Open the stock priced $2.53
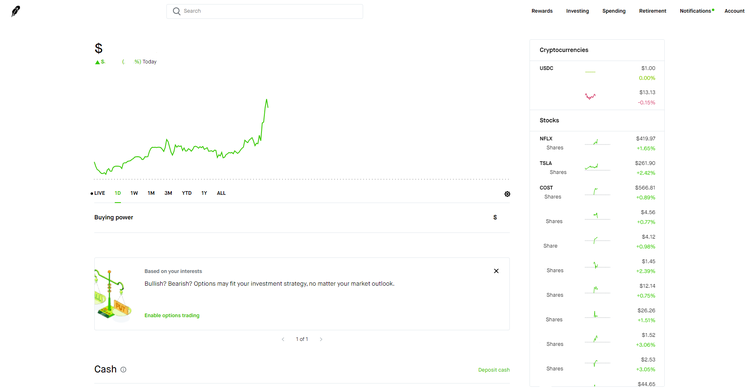The image size is (750, 388). pyautogui.click(x=597, y=364)
